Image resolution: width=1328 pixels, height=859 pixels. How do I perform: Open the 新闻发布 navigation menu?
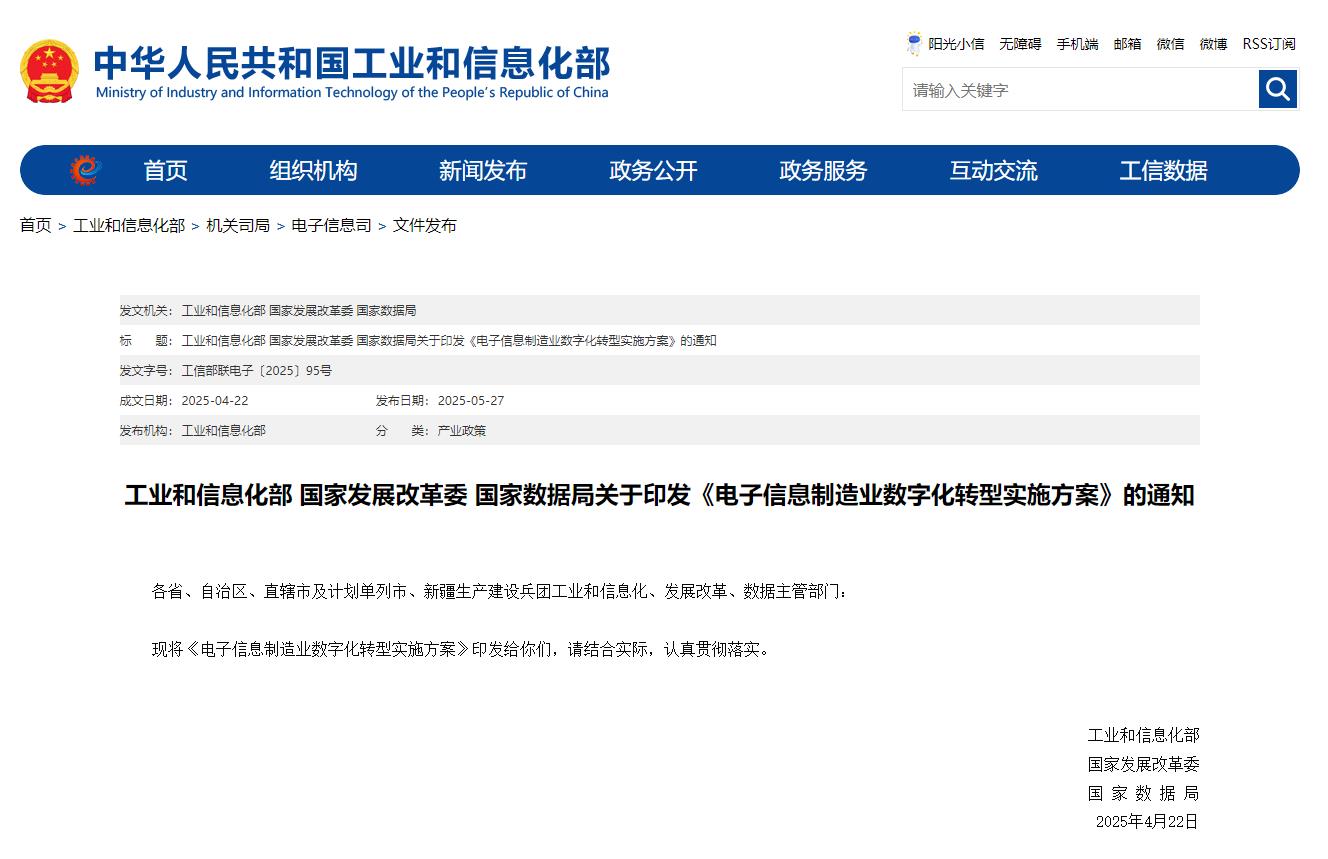[x=483, y=171]
